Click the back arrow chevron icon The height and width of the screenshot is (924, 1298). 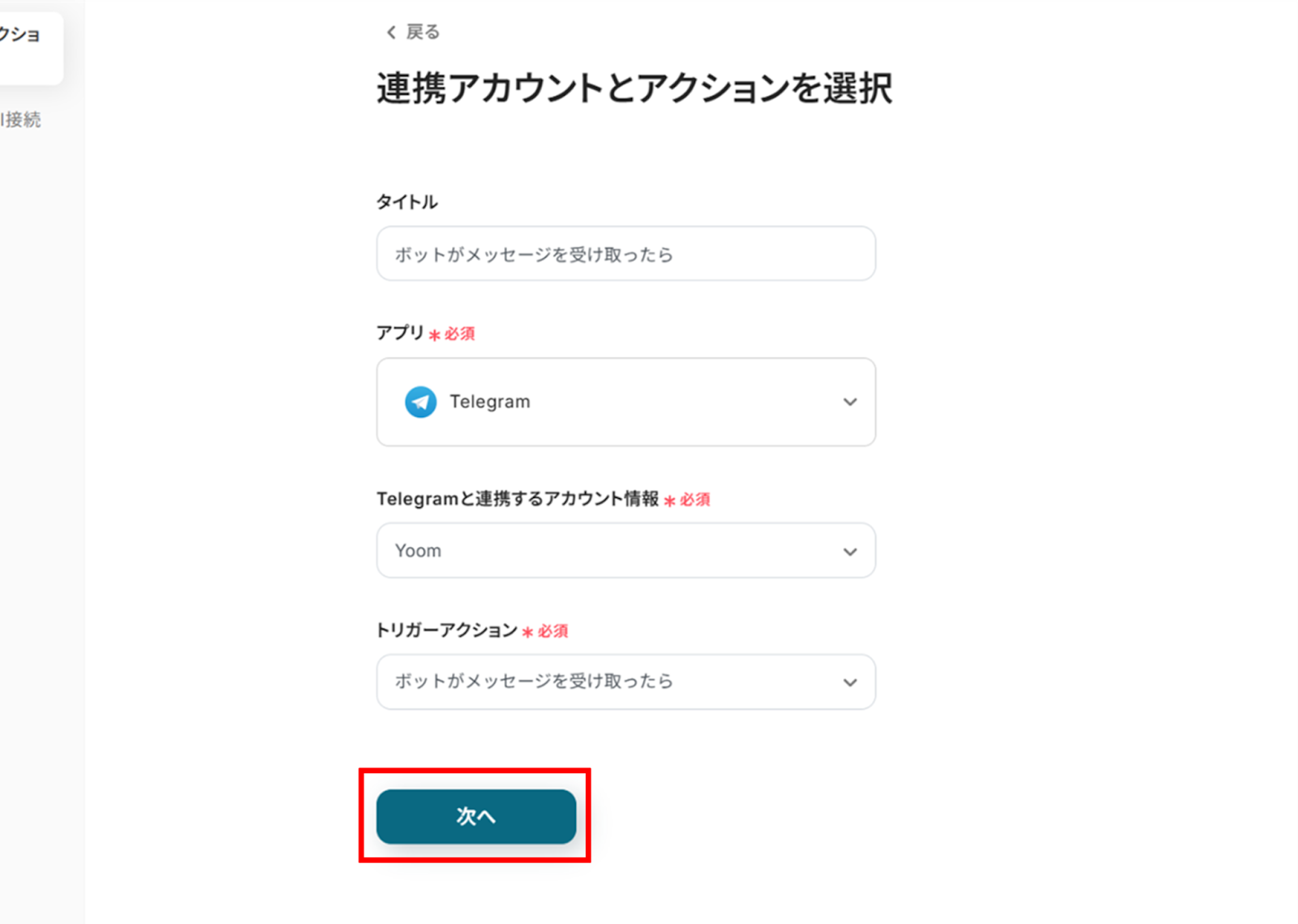391,32
